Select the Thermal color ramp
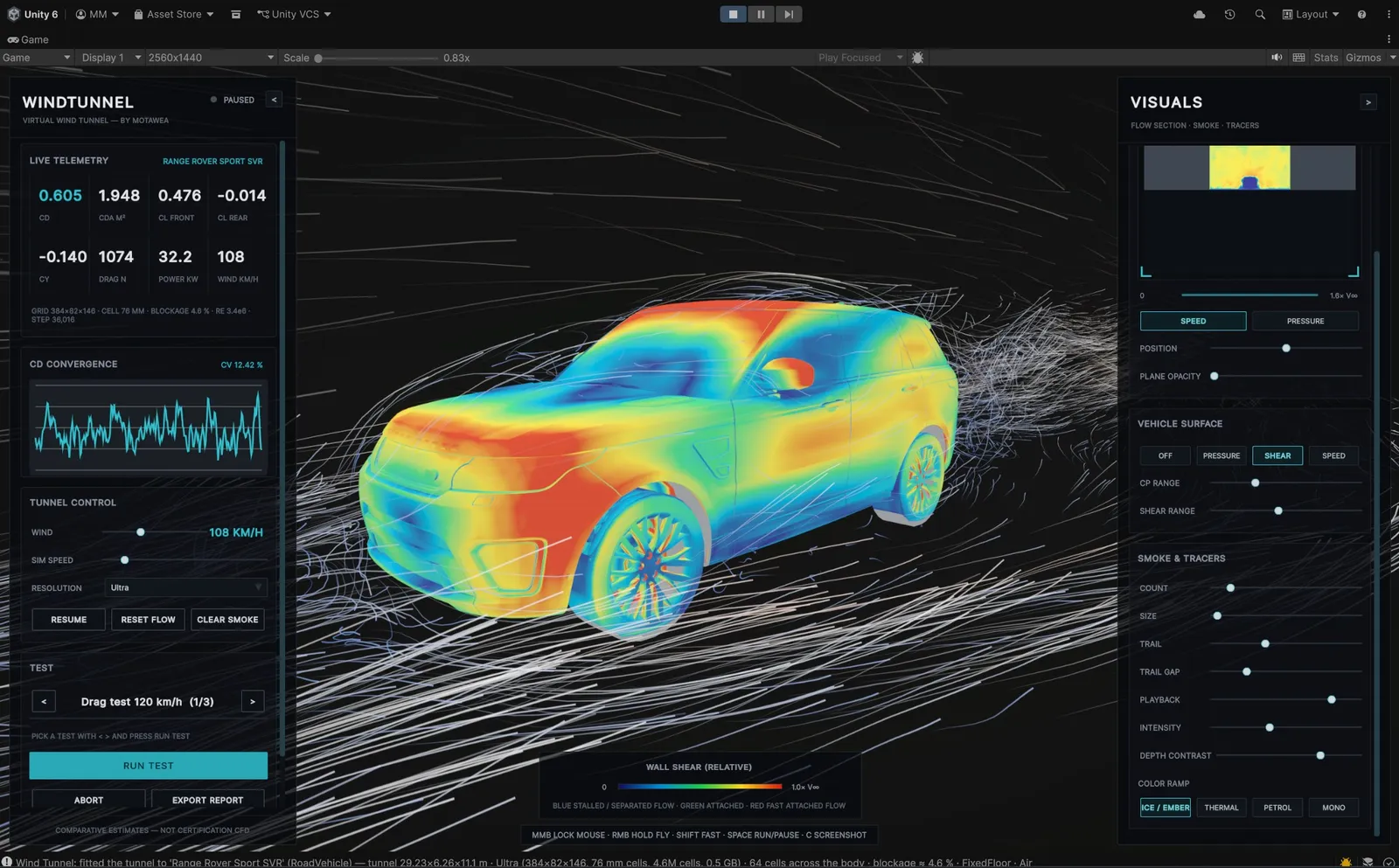 pos(1222,808)
